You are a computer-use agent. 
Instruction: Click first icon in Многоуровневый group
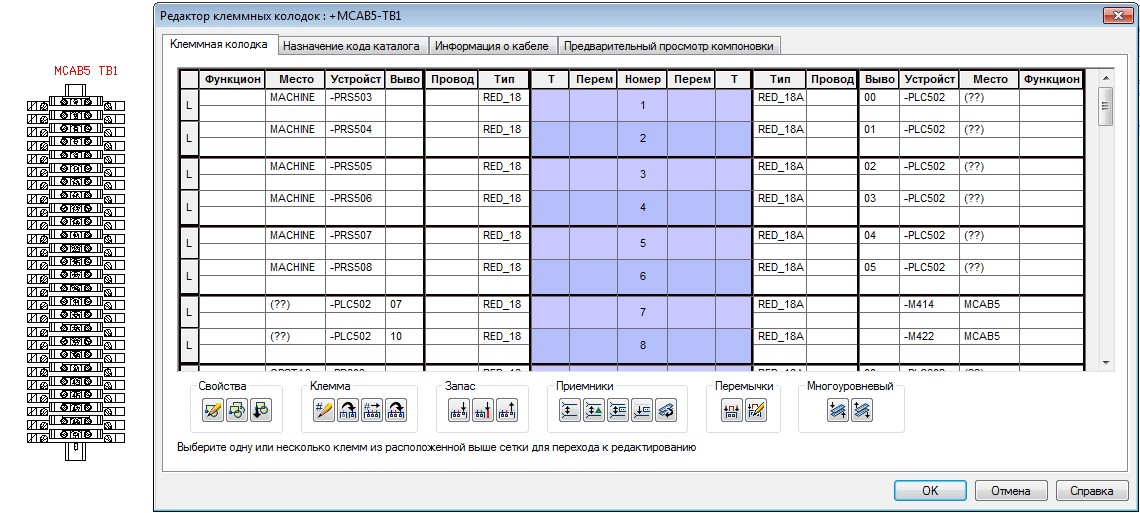coord(837,409)
